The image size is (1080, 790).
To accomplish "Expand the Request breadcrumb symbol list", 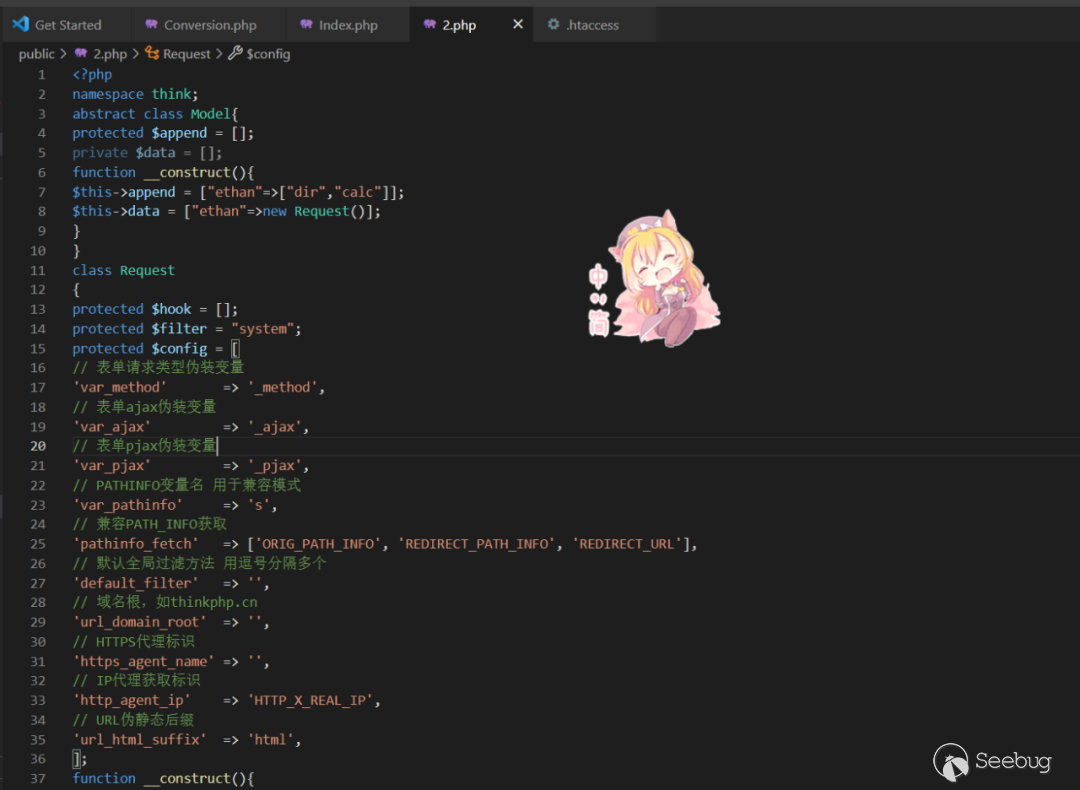I will 187,54.
